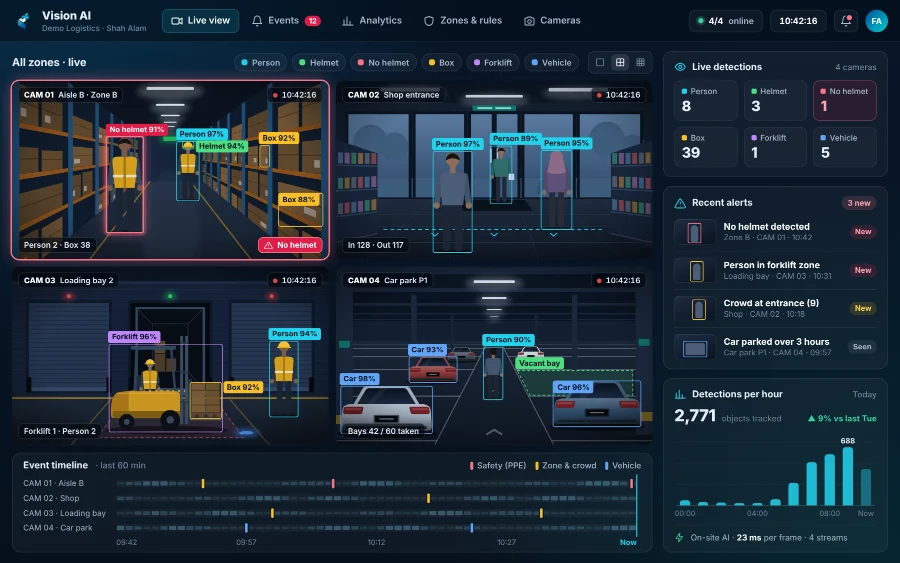Toggle the Box filter chip
This screenshot has height=563, width=900.
[441, 63]
